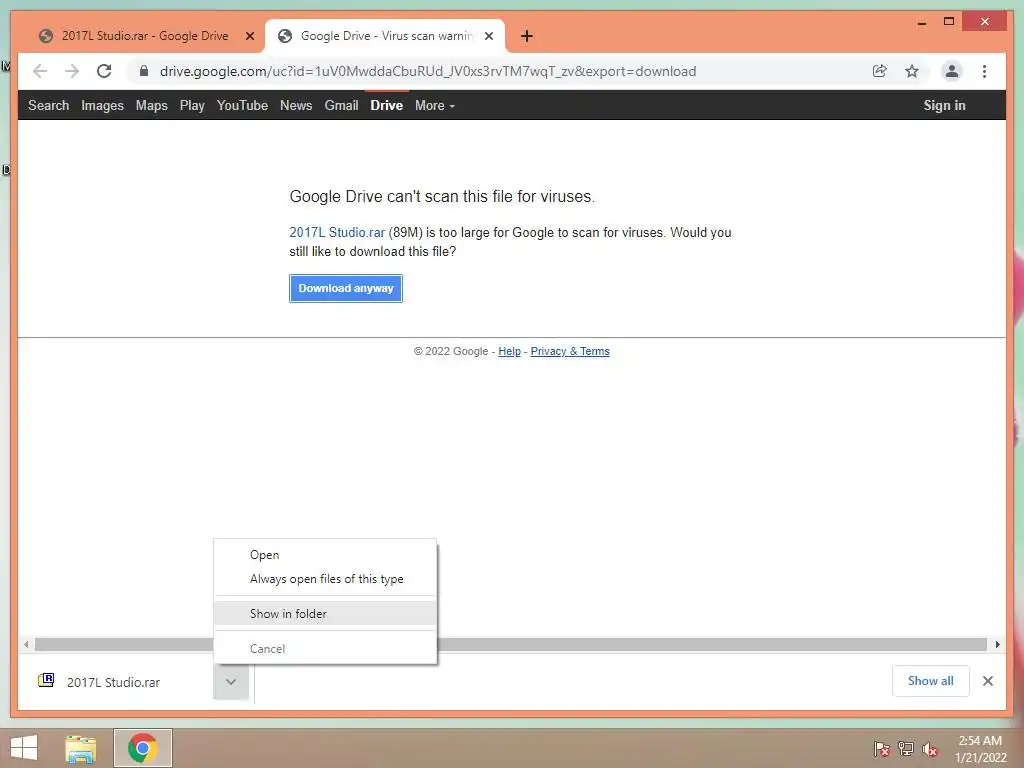This screenshot has height=768, width=1024.
Task: Select Always open files of this type
Action: click(x=325, y=579)
